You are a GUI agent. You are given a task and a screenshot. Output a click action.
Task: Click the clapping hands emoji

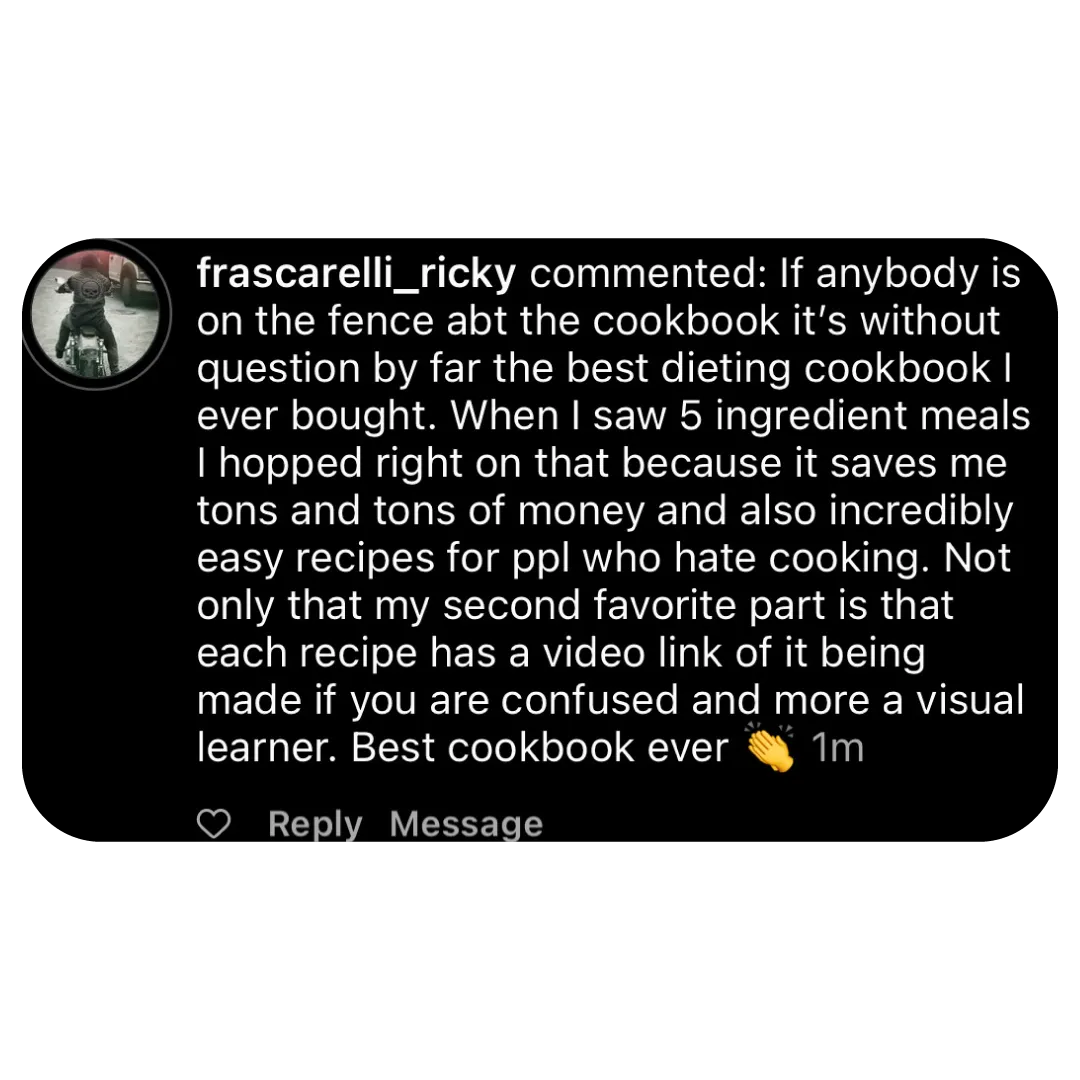click(x=770, y=748)
